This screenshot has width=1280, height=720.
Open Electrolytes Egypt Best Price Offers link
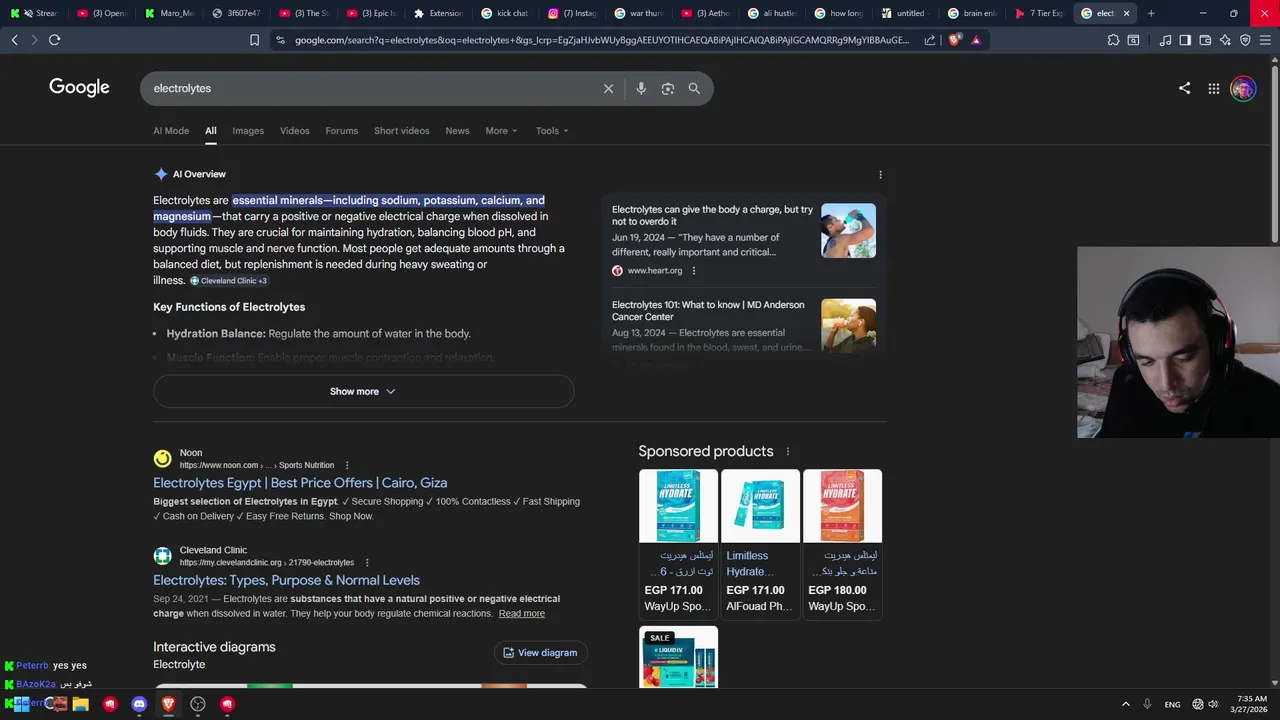[x=300, y=483]
